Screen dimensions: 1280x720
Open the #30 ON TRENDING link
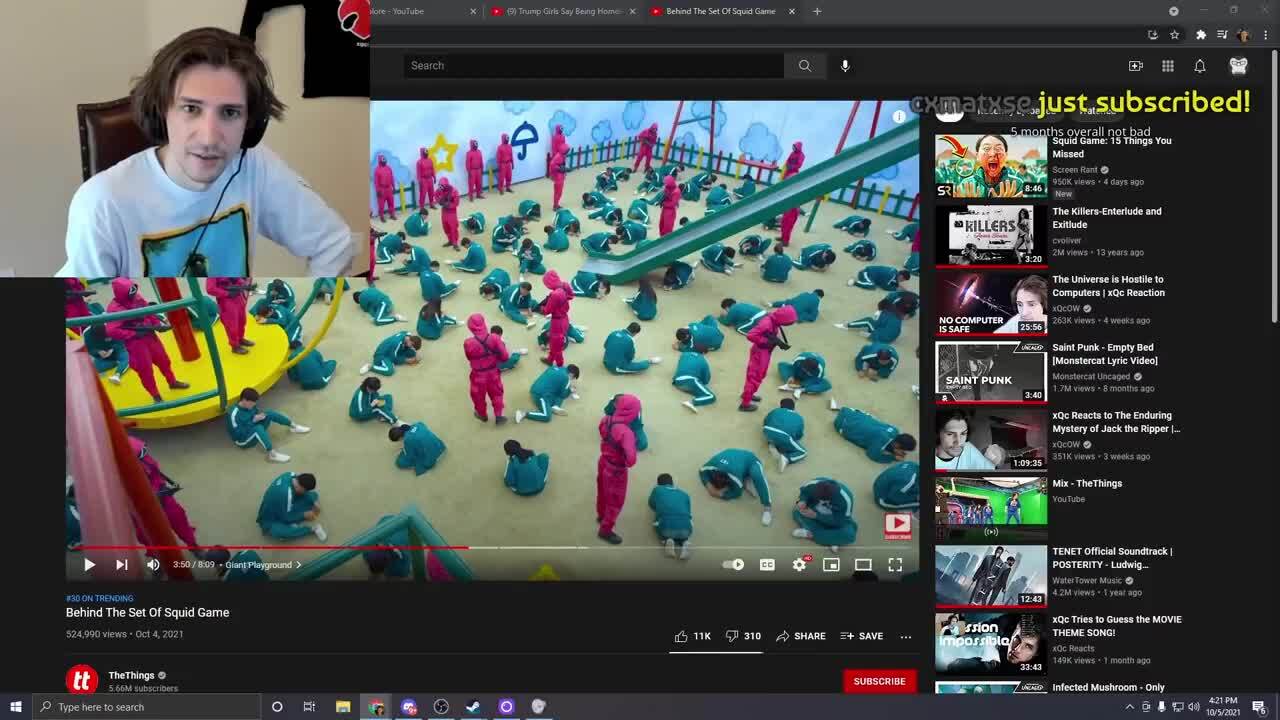[99, 598]
